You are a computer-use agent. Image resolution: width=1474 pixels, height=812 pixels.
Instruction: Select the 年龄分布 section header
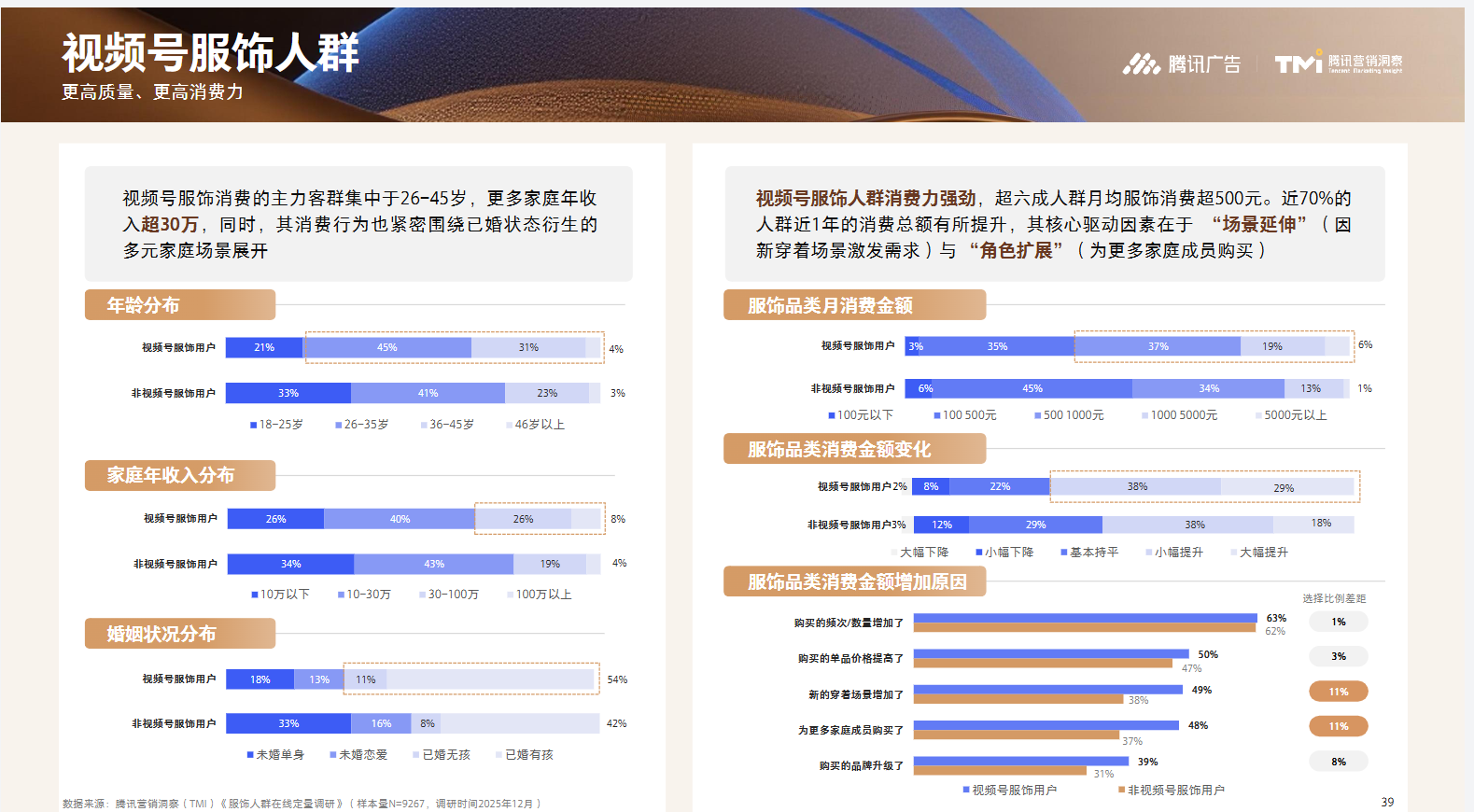click(x=179, y=305)
